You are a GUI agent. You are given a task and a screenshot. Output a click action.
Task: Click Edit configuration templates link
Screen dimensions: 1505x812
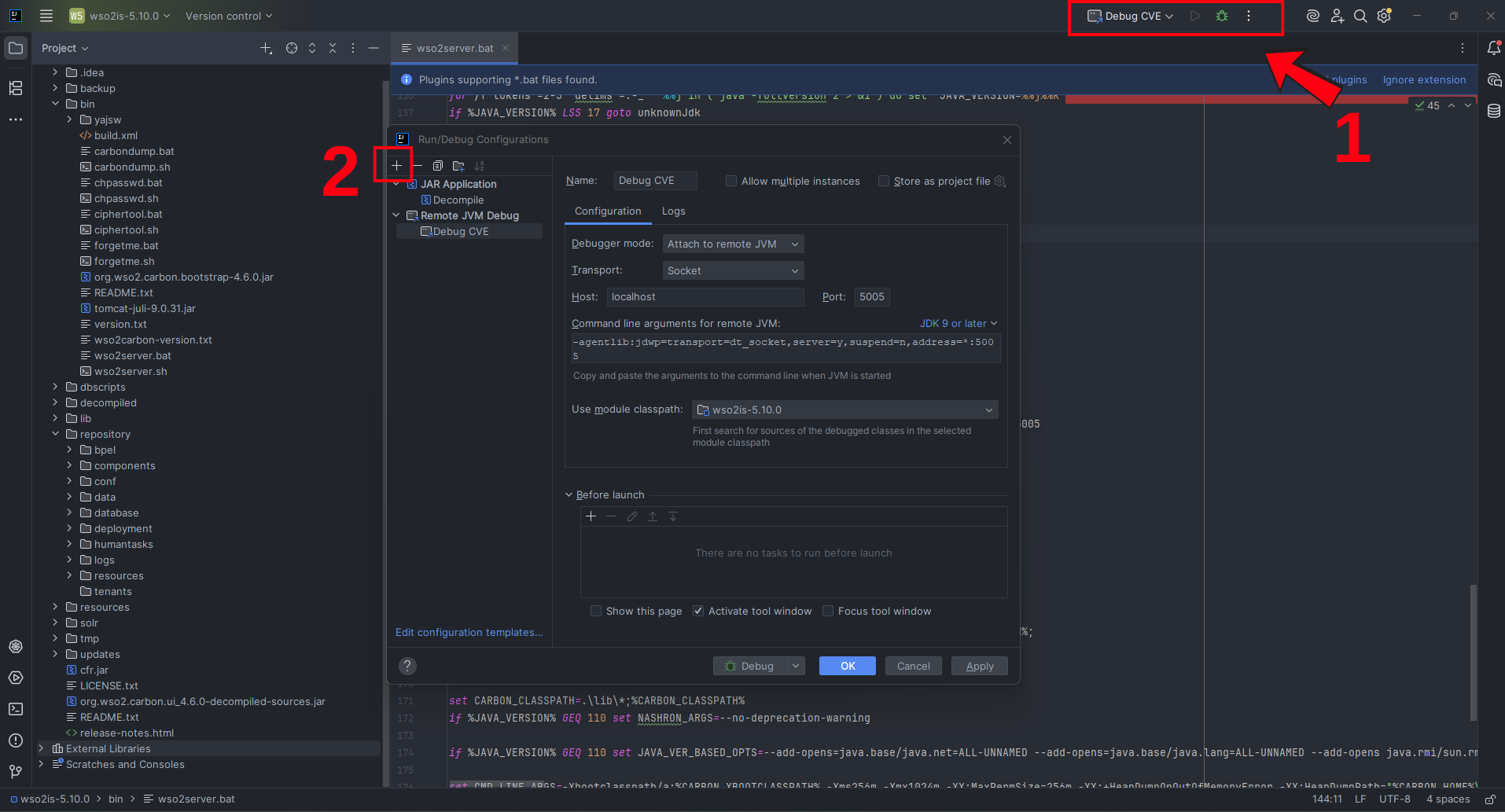point(469,633)
